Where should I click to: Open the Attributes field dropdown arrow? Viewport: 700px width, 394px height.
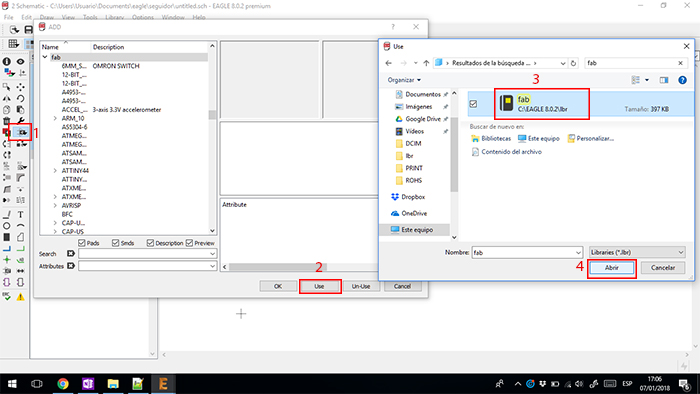tap(212, 266)
